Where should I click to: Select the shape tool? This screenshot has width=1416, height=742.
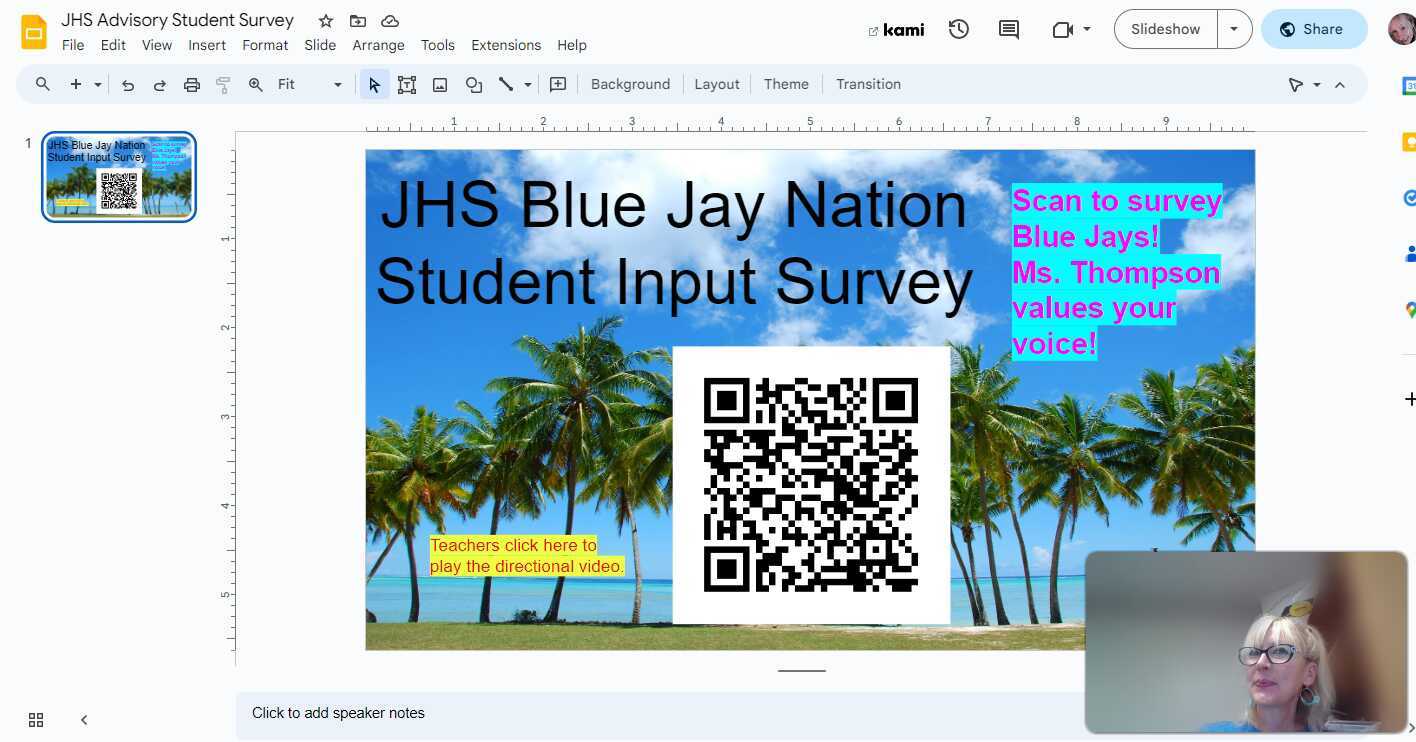pyautogui.click(x=474, y=84)
